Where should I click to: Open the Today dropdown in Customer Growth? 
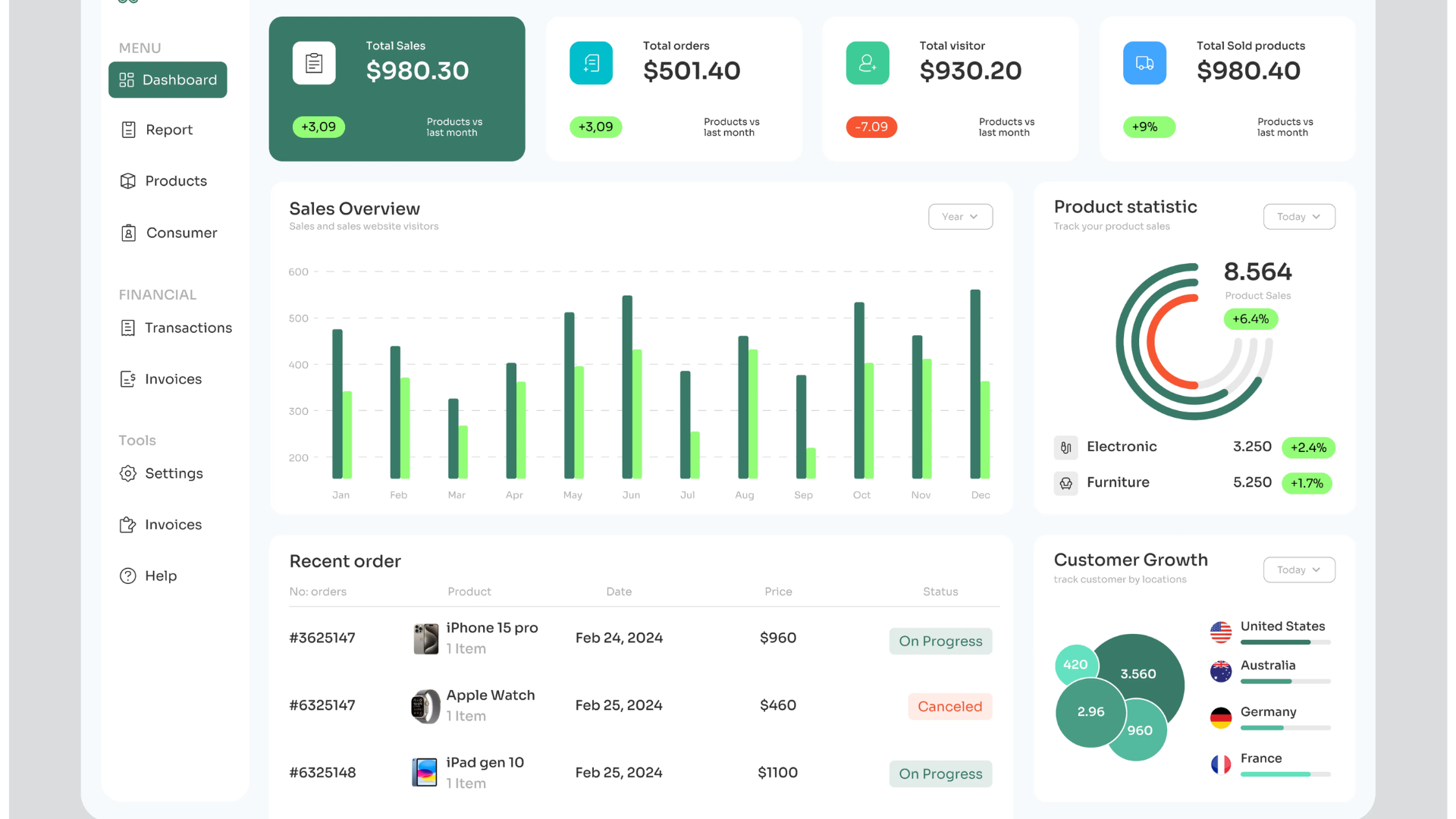tap(1299, 570)
